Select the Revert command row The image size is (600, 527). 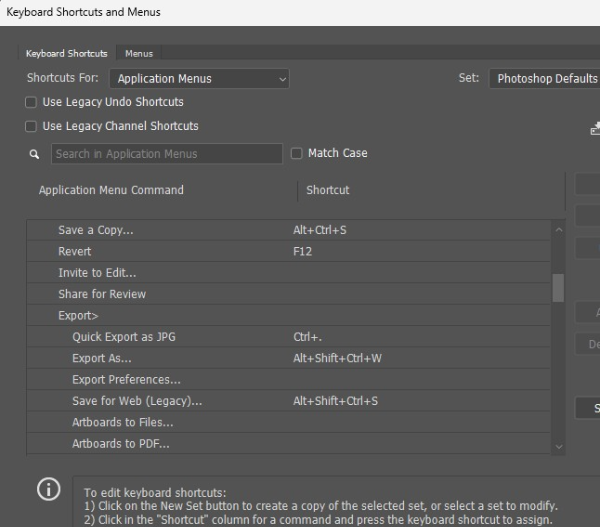click(x=289, y=251)
